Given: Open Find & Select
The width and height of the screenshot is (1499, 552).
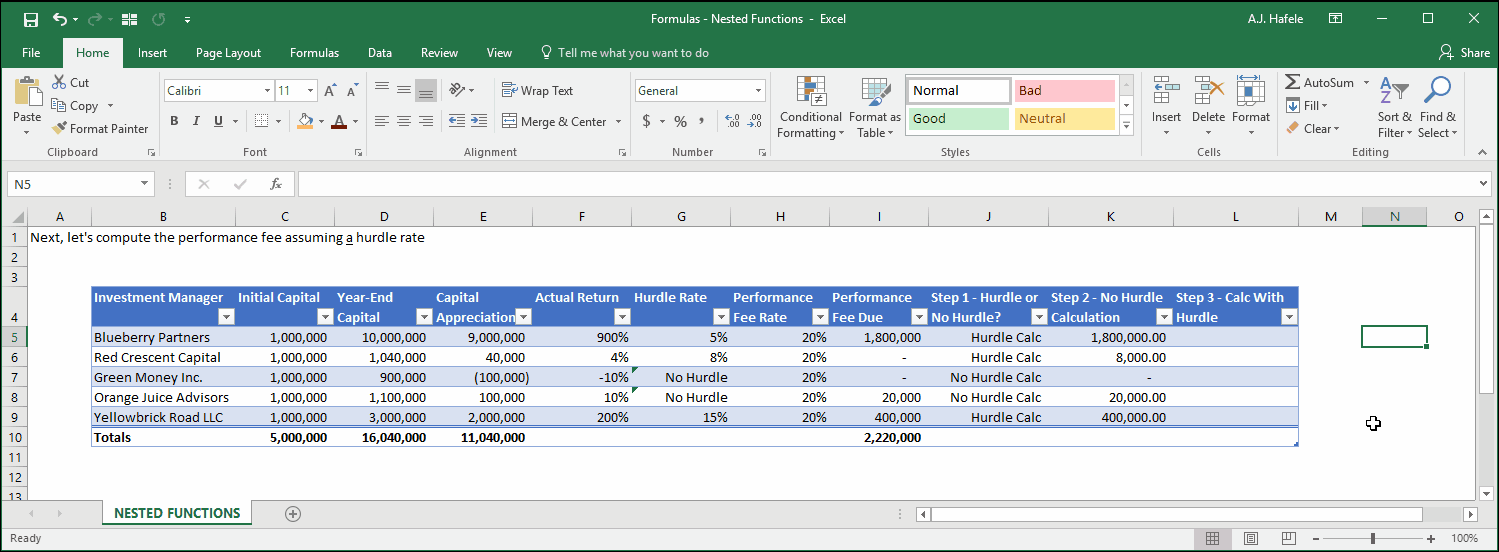Looking at the screenshot, I should tap(1437, 107).
